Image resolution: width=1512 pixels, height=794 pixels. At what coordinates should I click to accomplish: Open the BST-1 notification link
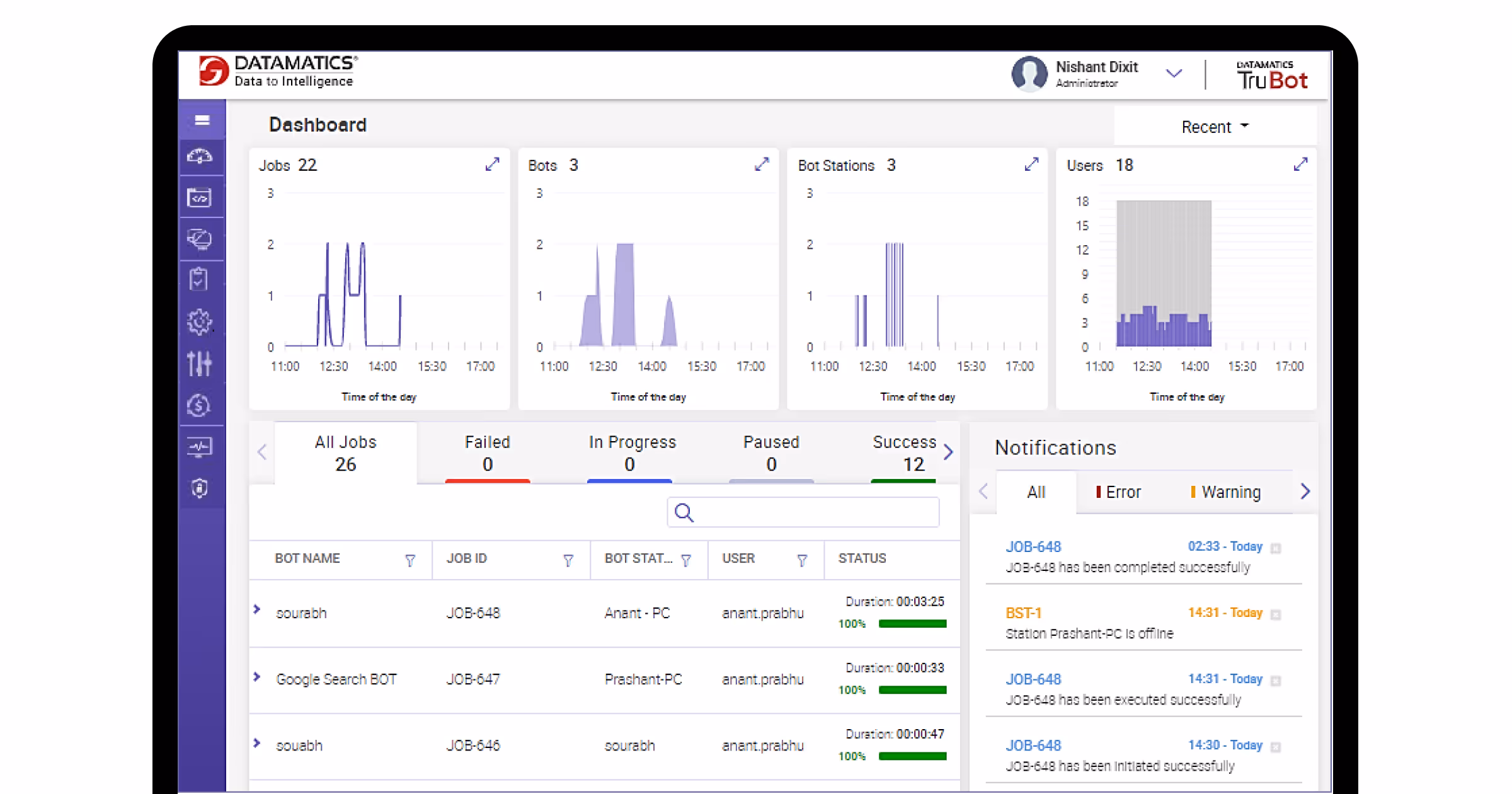click(1023, 613)
